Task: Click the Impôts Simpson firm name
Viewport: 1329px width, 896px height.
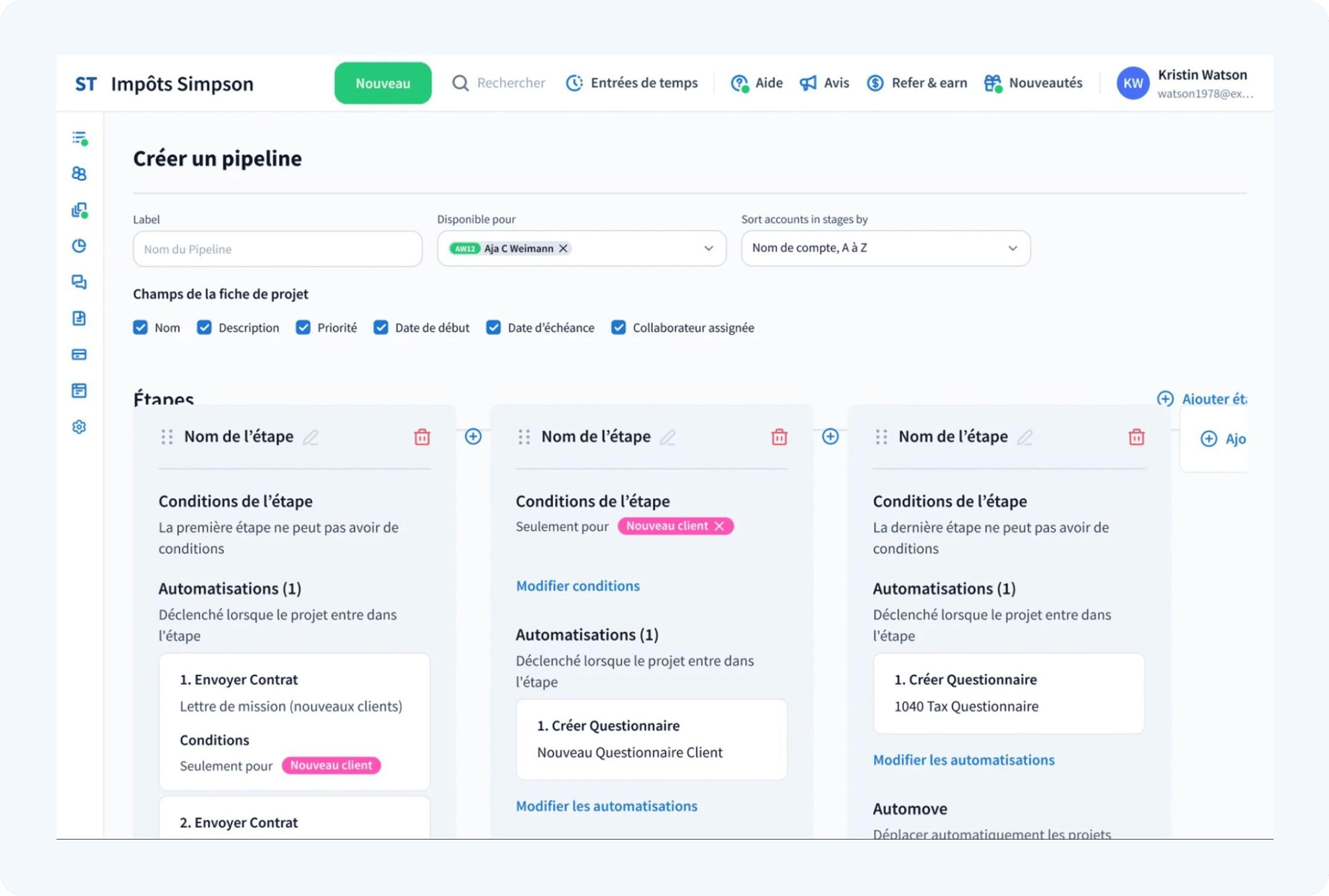Action: tap(182, 84)
